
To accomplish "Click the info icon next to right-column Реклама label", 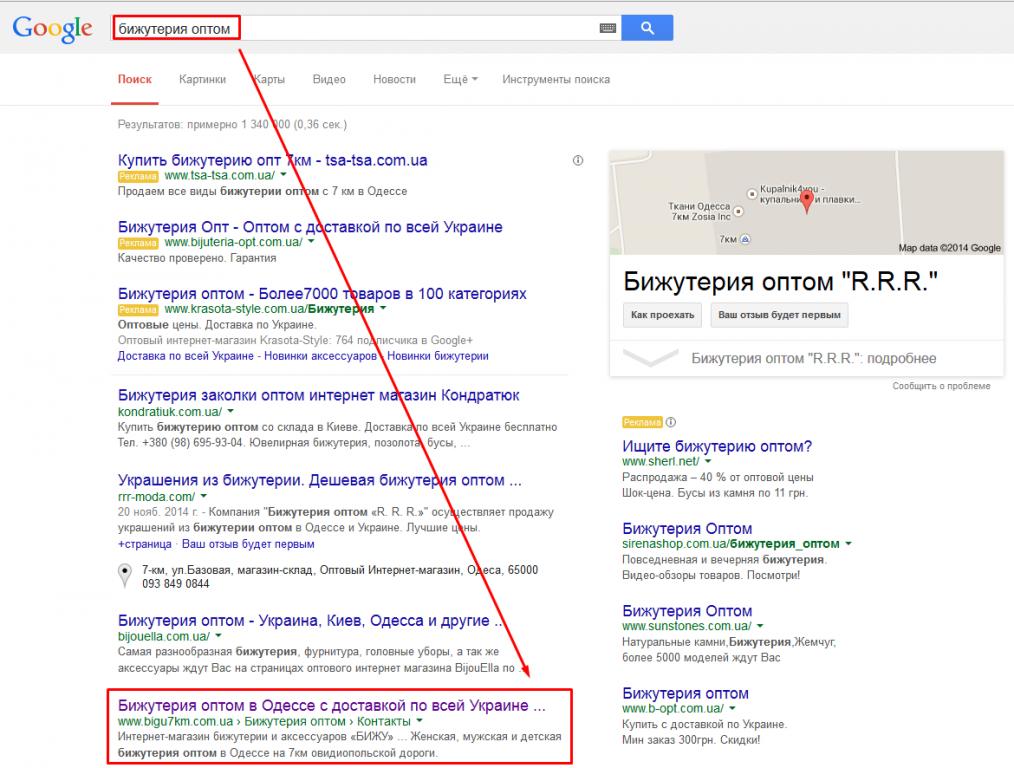I will (x=671, y=422).
